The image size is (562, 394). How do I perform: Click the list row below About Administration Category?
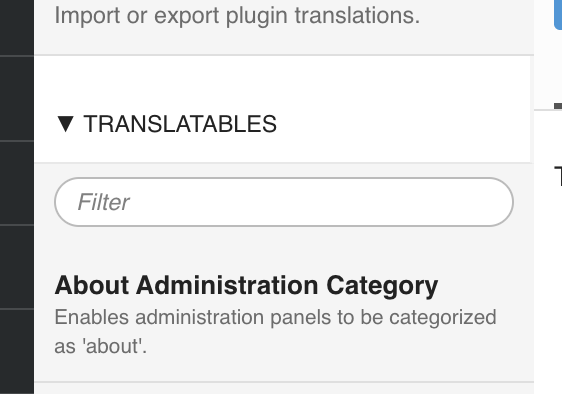(x=284, y=388)
